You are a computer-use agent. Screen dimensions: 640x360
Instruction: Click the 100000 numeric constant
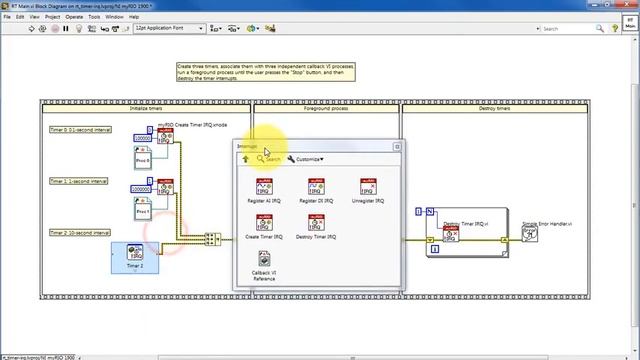click(x=142, y=138)
